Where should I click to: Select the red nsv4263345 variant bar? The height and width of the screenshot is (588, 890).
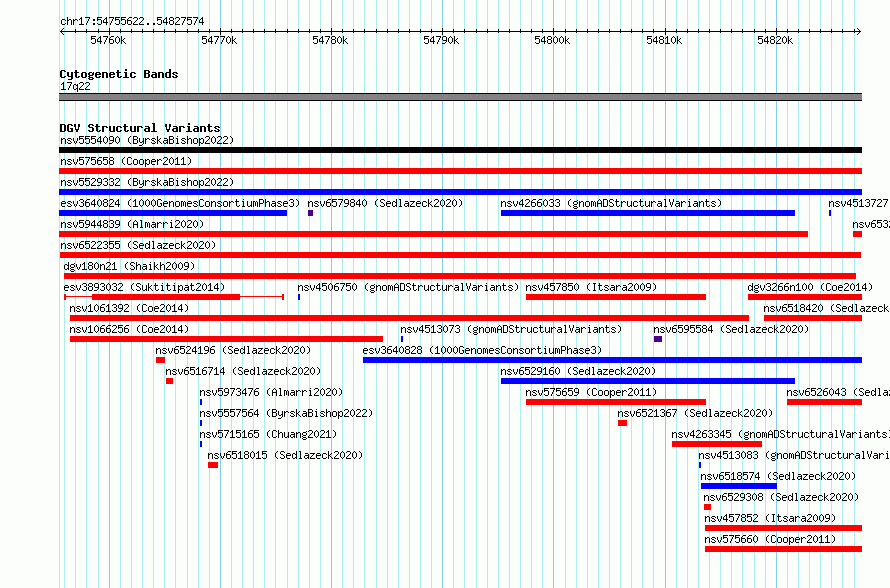pos(717,444)
